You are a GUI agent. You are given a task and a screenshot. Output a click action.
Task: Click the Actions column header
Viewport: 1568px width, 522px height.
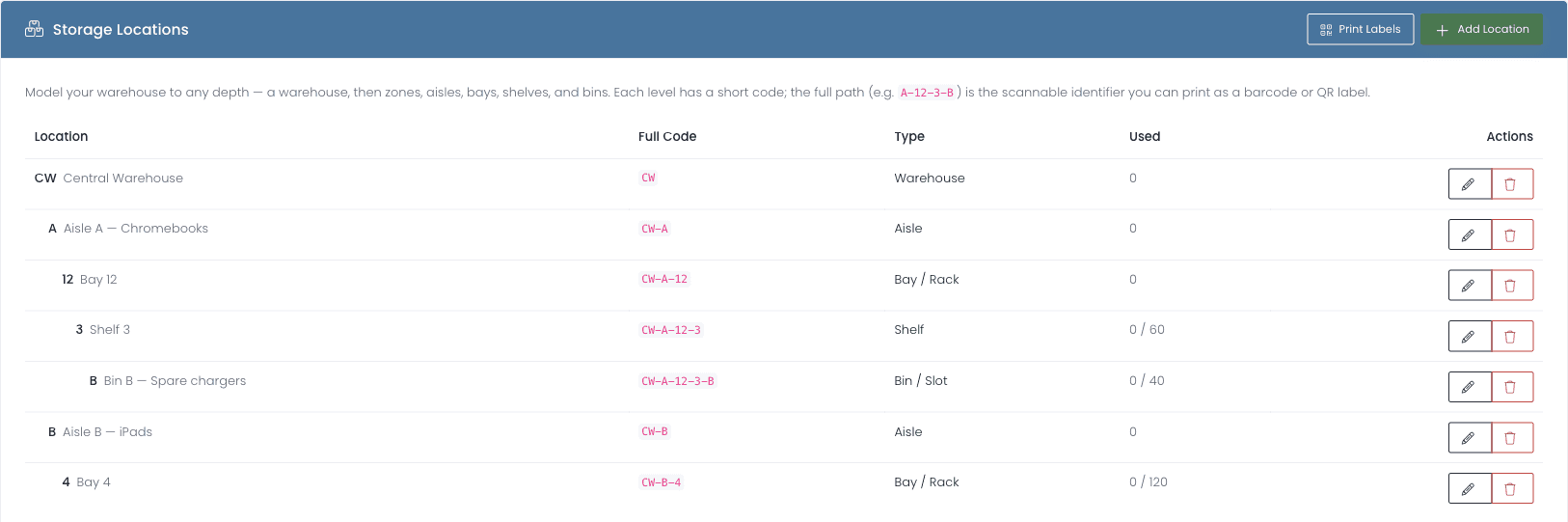click(x=1509, y=137)
